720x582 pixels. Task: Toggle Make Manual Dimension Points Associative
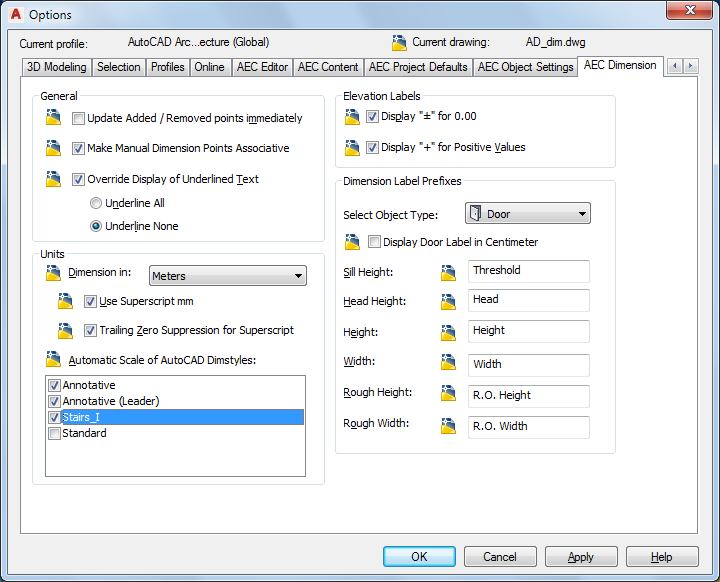78,148
